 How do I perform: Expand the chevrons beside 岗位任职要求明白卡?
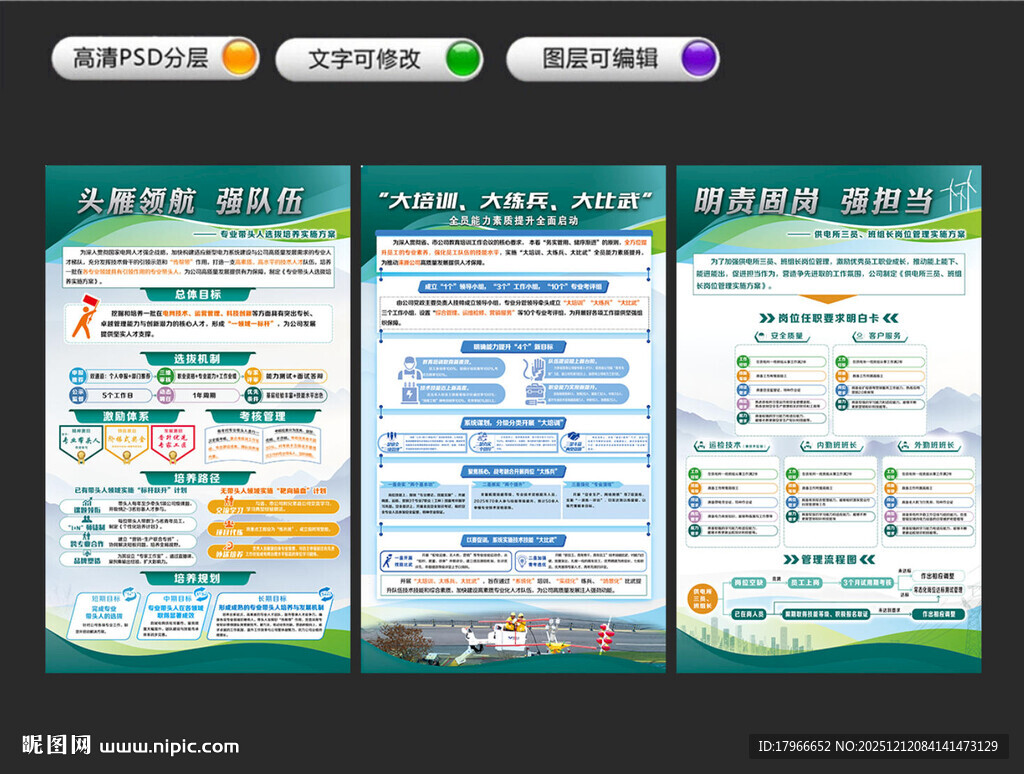tap(765, 317)
